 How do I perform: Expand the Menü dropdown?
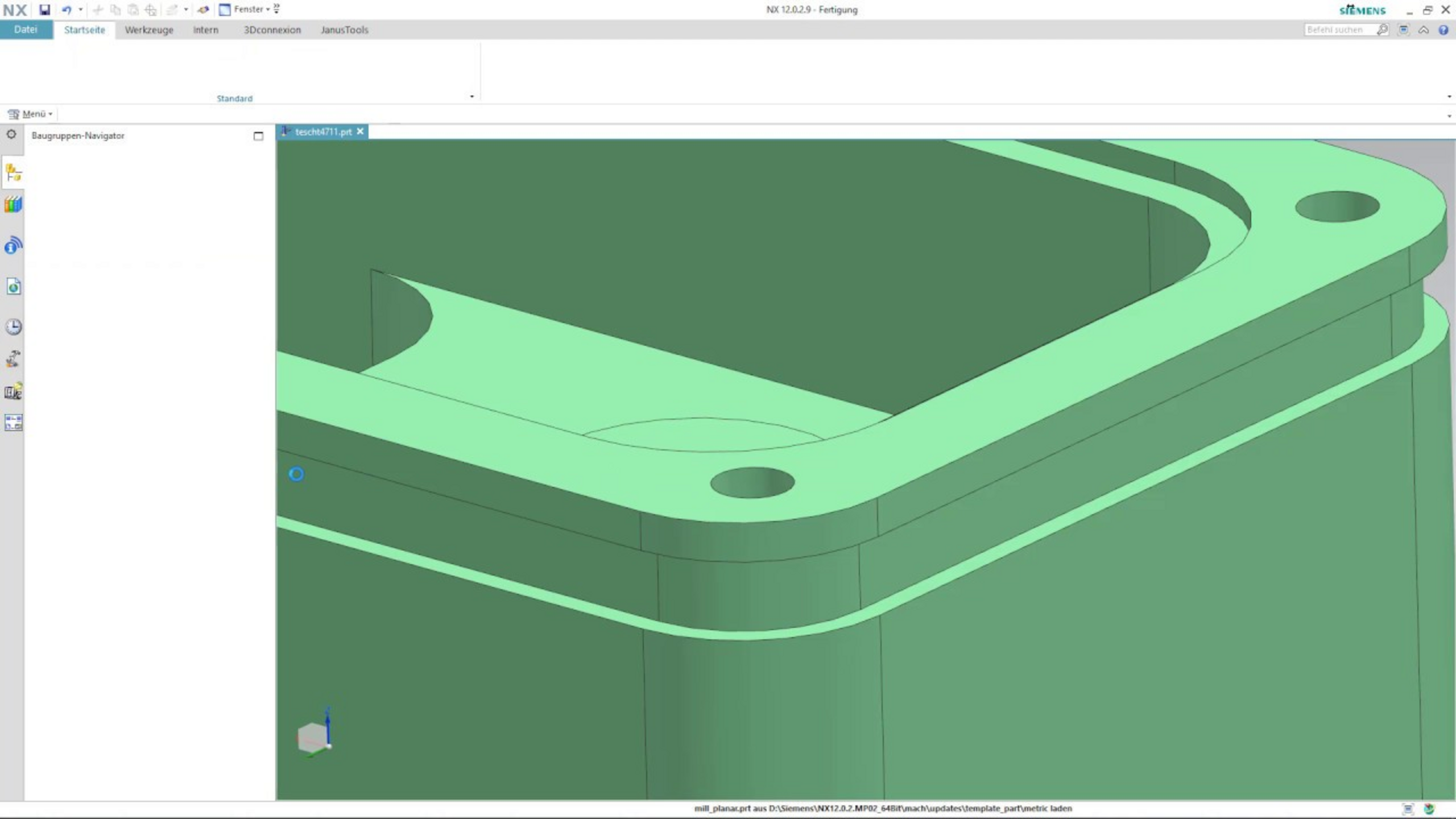coord(30,114)
